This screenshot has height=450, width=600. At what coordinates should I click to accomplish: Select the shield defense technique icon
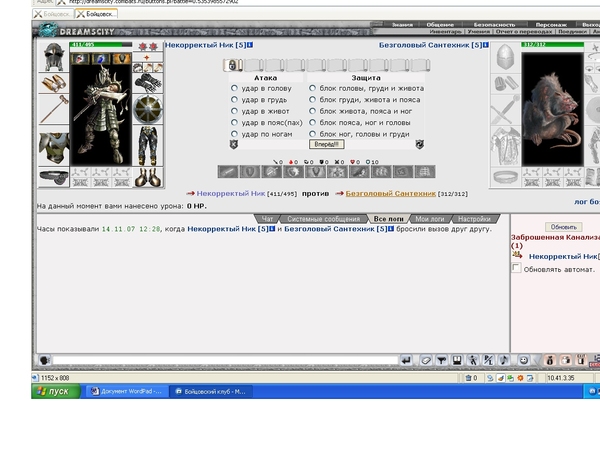pyautogui.click(x=249, y=172)
